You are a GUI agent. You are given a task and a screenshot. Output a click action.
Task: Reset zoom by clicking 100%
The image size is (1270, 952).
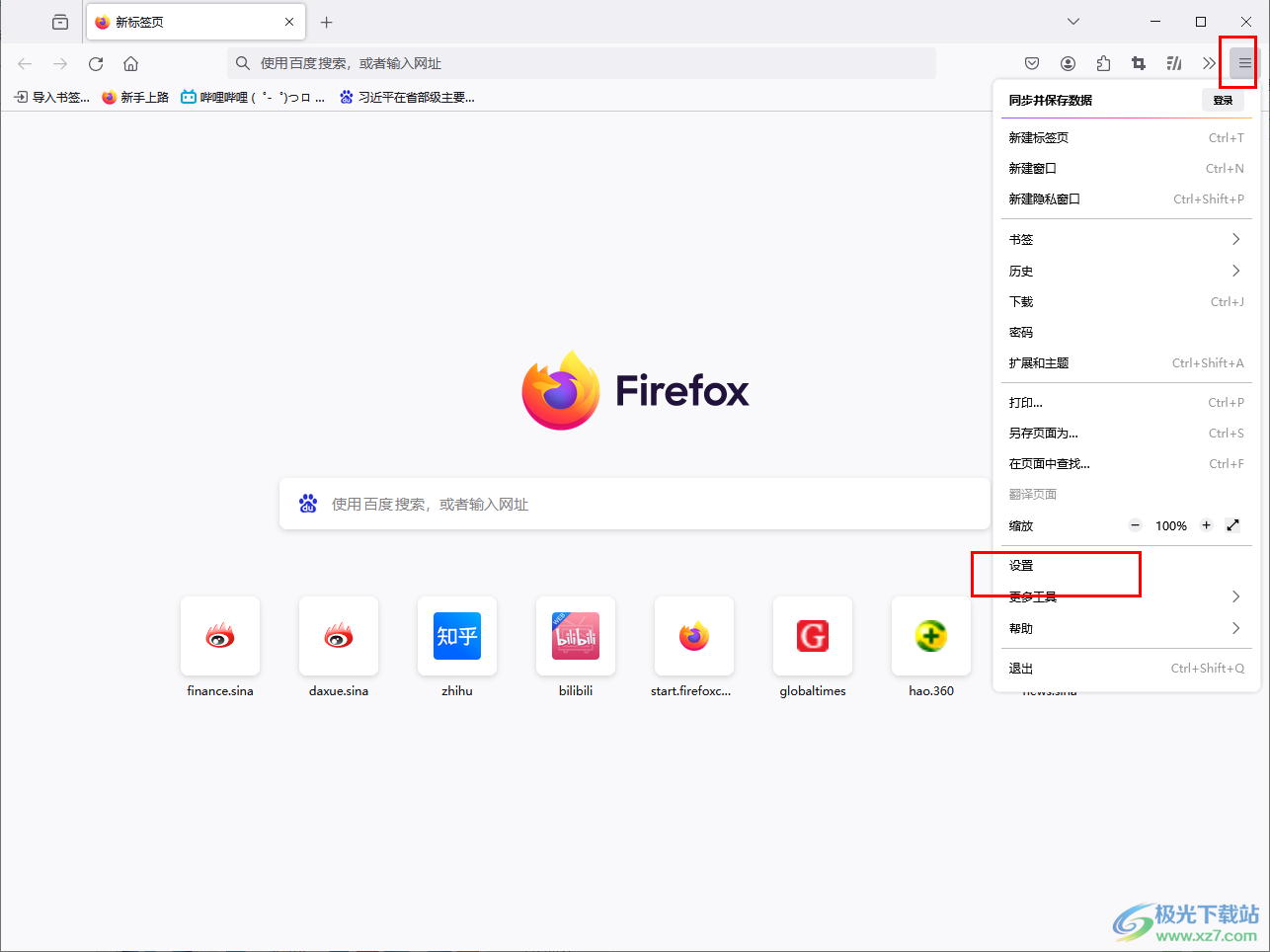click(x=1171, y=525)
